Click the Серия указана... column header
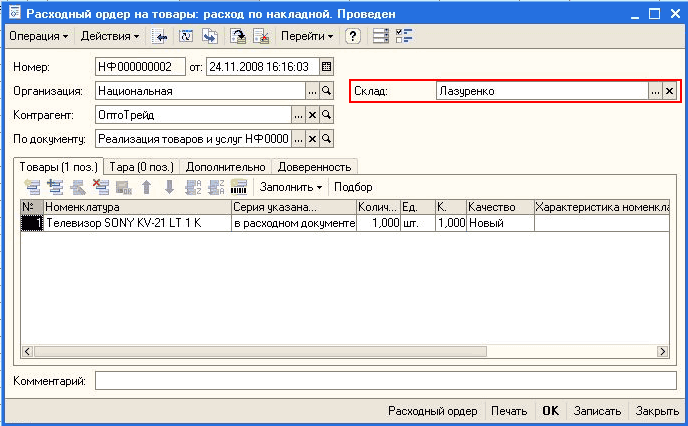Image resolution: width=688 pixels, height=426 pixels. pyautogui.click(x=294, y=207)
